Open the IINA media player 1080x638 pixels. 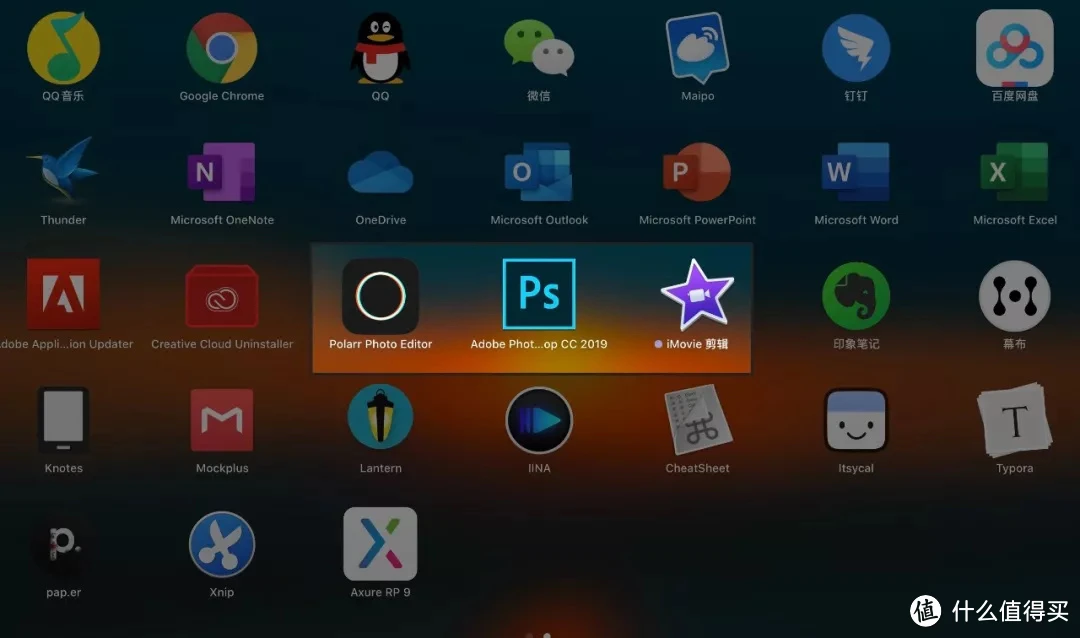point(539,420)
